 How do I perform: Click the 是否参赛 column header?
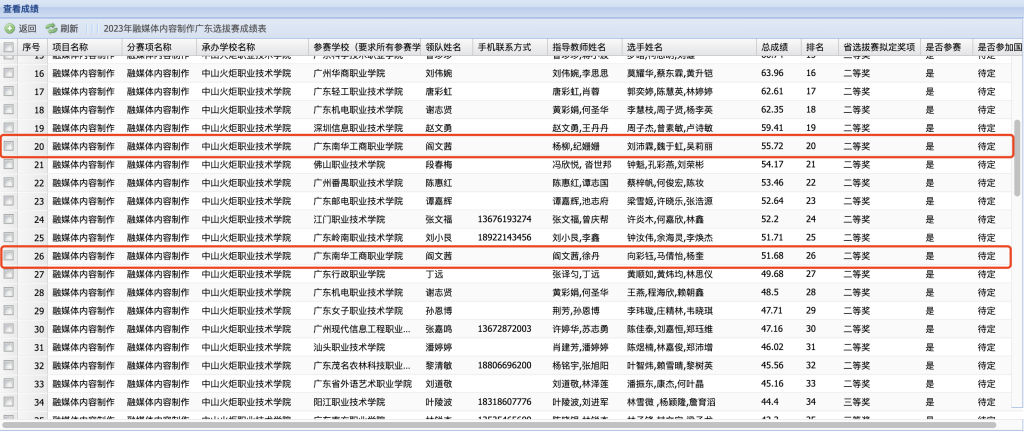(940, 47)
